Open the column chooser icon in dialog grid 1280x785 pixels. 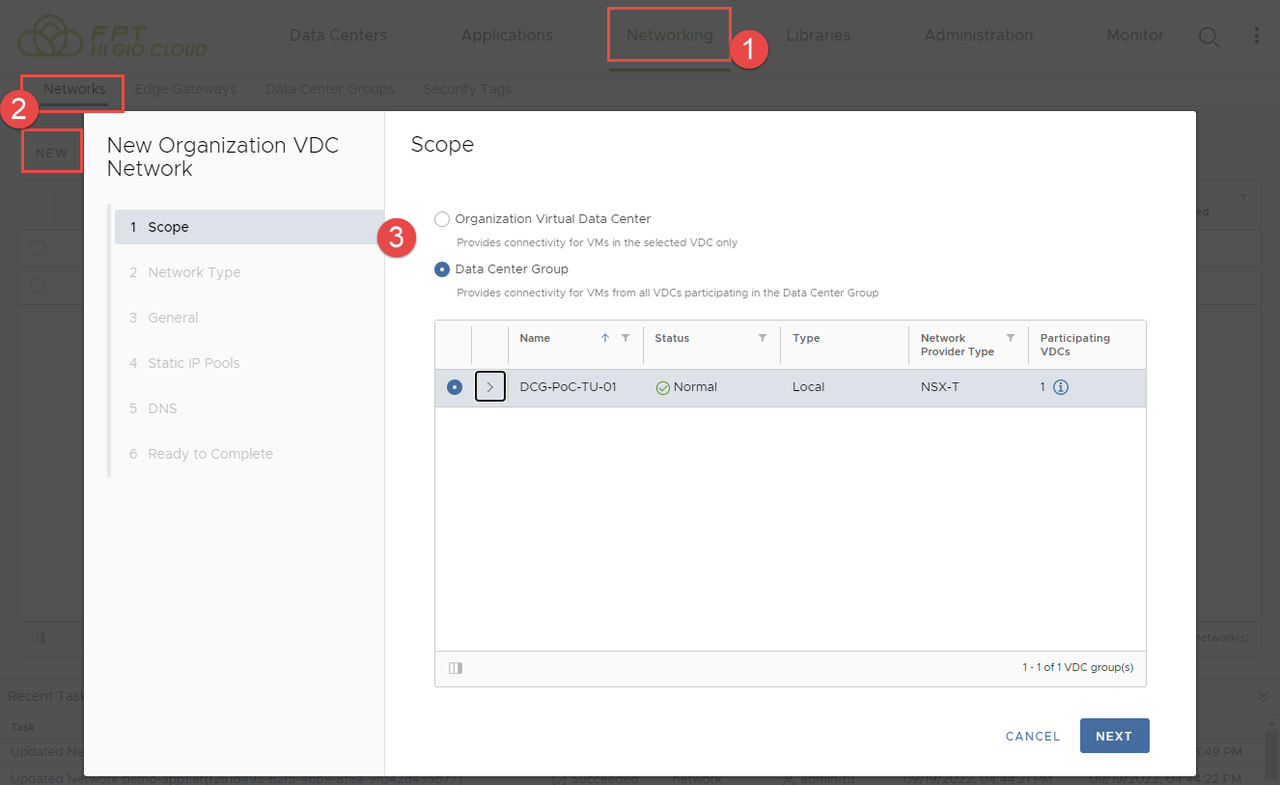point(456,668)
